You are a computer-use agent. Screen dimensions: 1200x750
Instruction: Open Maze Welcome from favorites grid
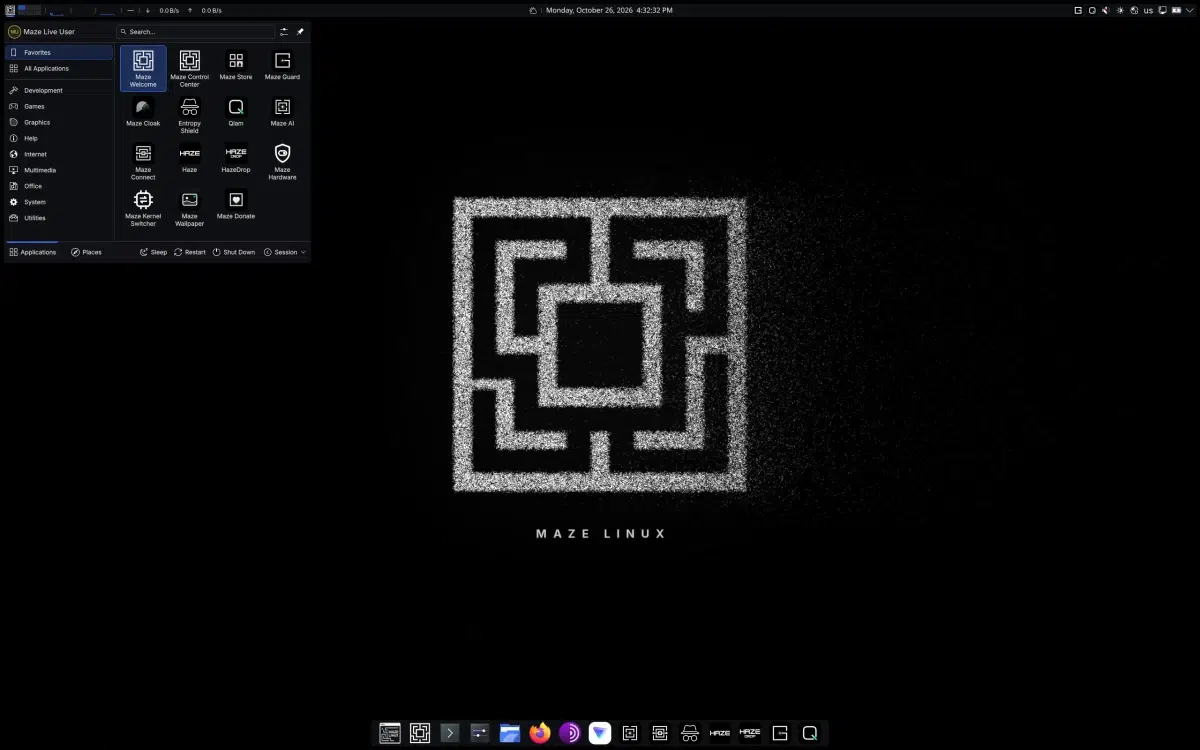click(143, 68)
